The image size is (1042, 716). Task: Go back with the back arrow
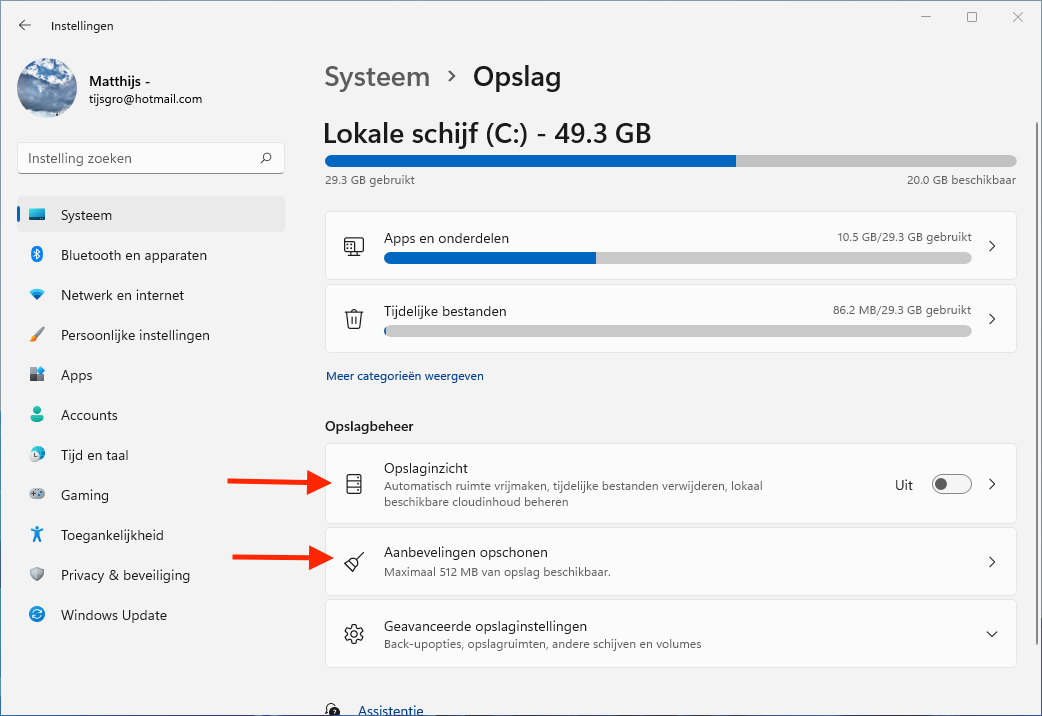(25, 25)
